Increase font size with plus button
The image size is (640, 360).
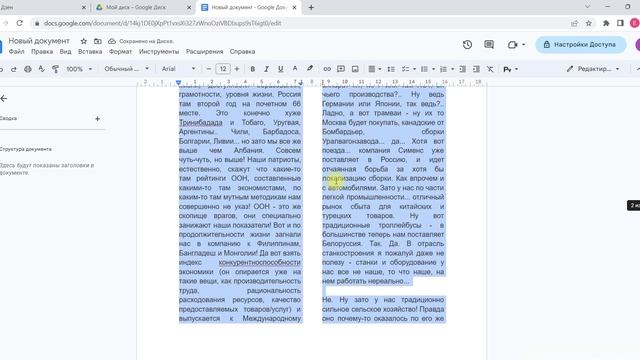(x=237, y=69)
